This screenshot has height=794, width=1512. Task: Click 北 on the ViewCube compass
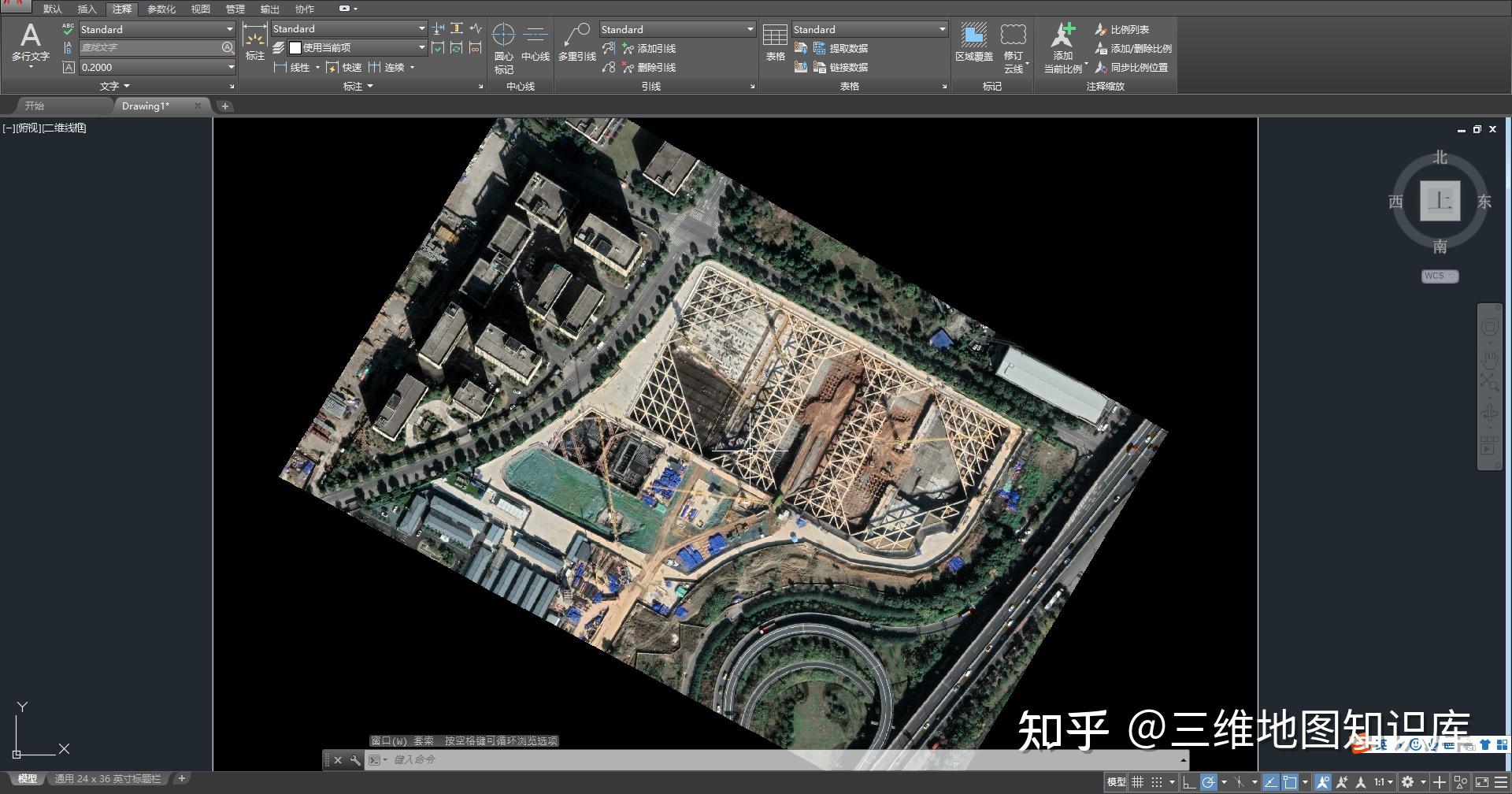(x=1440, y=158)
